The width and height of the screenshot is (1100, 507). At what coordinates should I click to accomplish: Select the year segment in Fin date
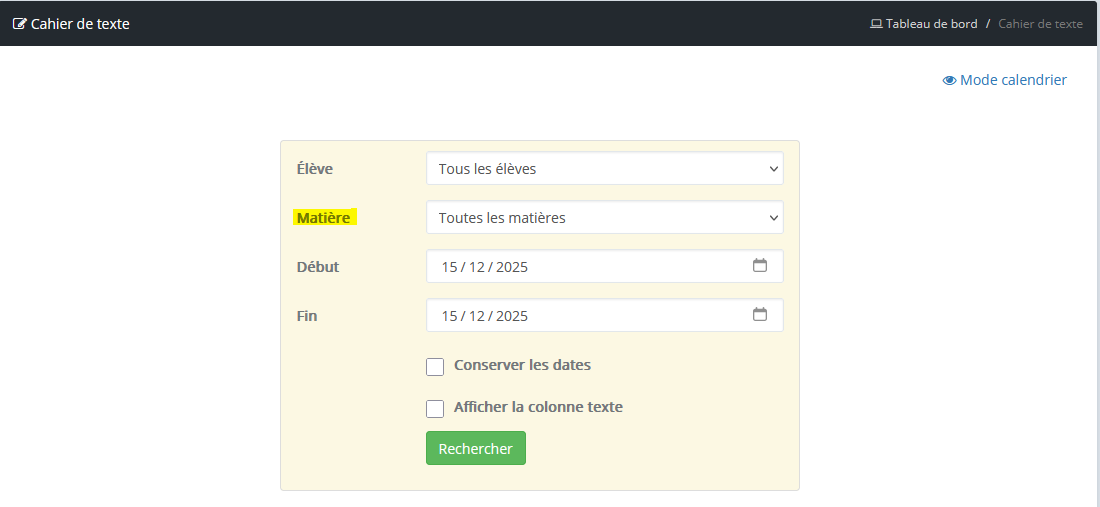click(x=511, y=316)
